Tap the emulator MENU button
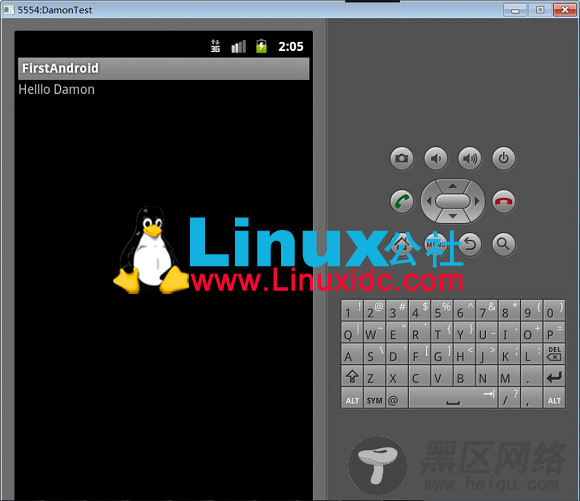Viewport: 580px width, 501px height. (436, 244)
